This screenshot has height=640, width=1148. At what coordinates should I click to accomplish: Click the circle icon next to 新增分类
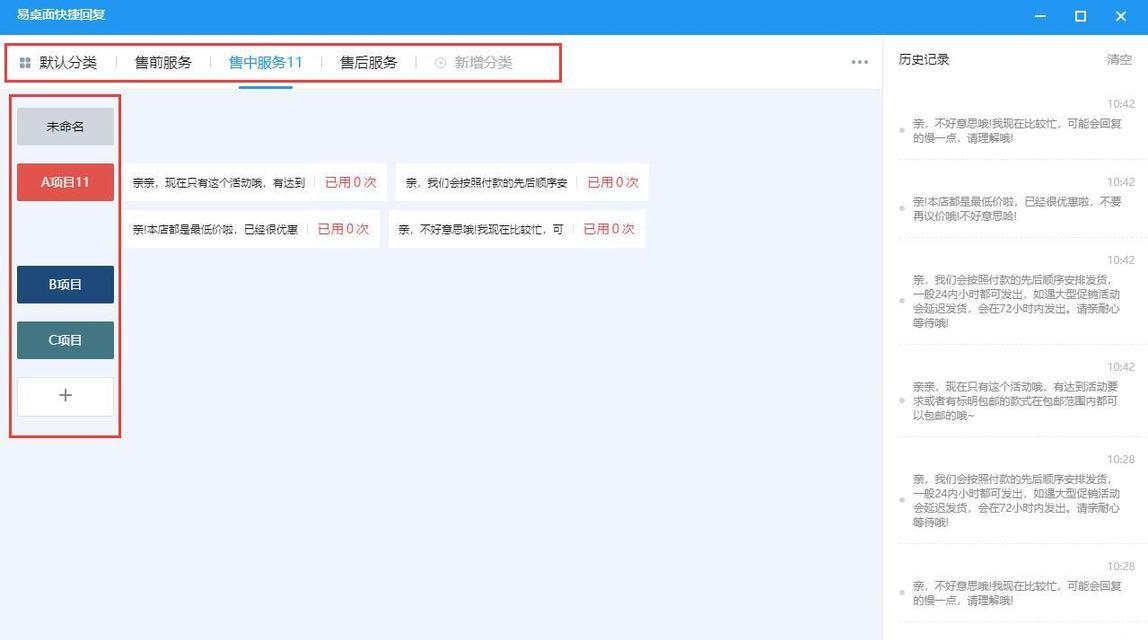pyautogui.click(x=441, y=63)
